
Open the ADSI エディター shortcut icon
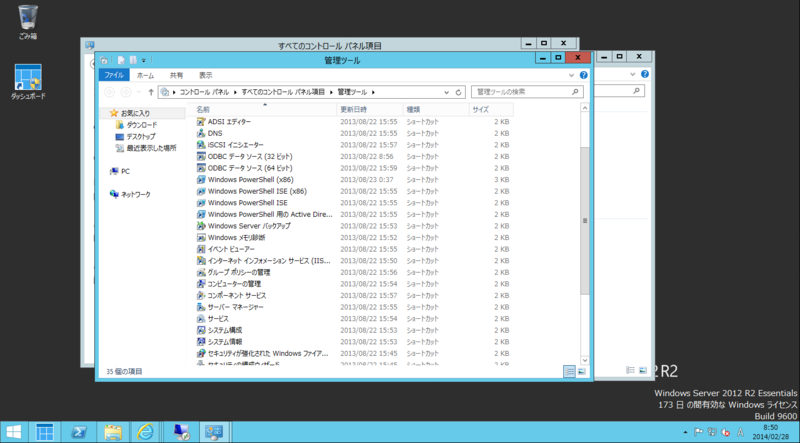[x=201, y=121]
